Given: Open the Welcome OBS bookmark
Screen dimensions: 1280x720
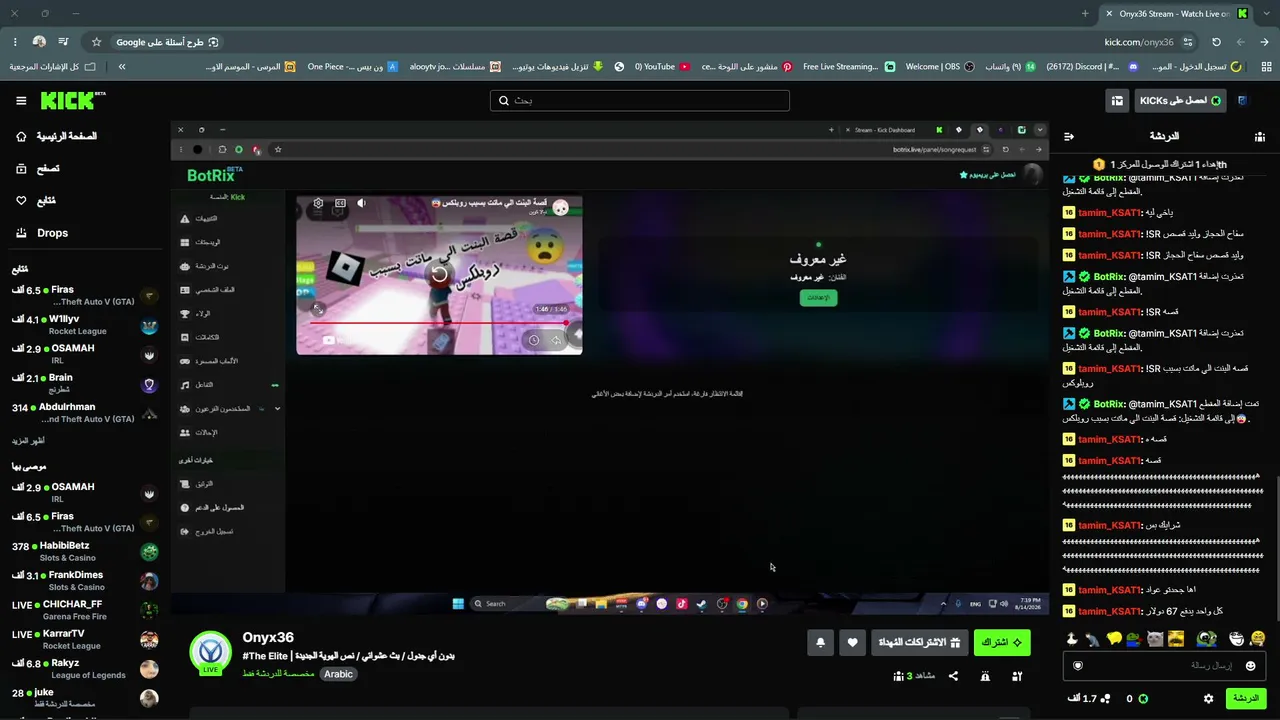Looking at the screenshot, I should 940,67.
